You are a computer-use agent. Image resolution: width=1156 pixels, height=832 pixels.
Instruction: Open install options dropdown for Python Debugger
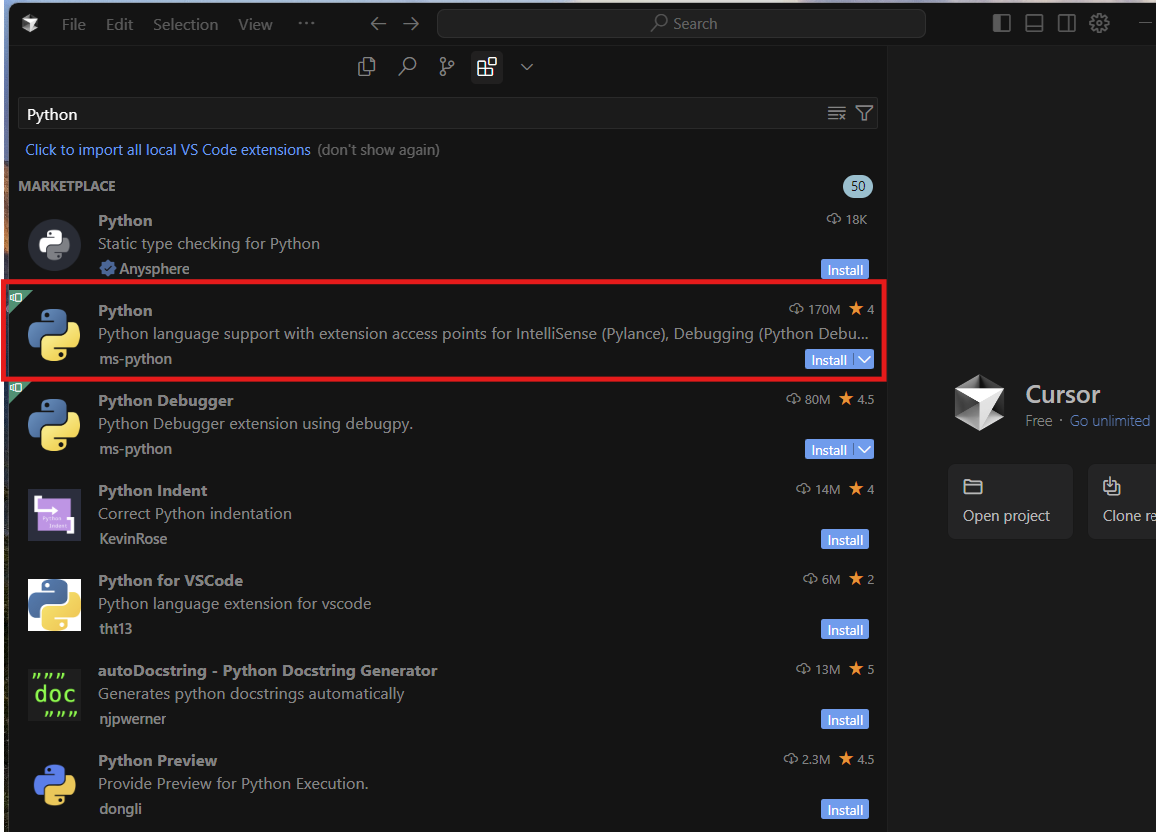pyautogui.click(x=864, y=450)
